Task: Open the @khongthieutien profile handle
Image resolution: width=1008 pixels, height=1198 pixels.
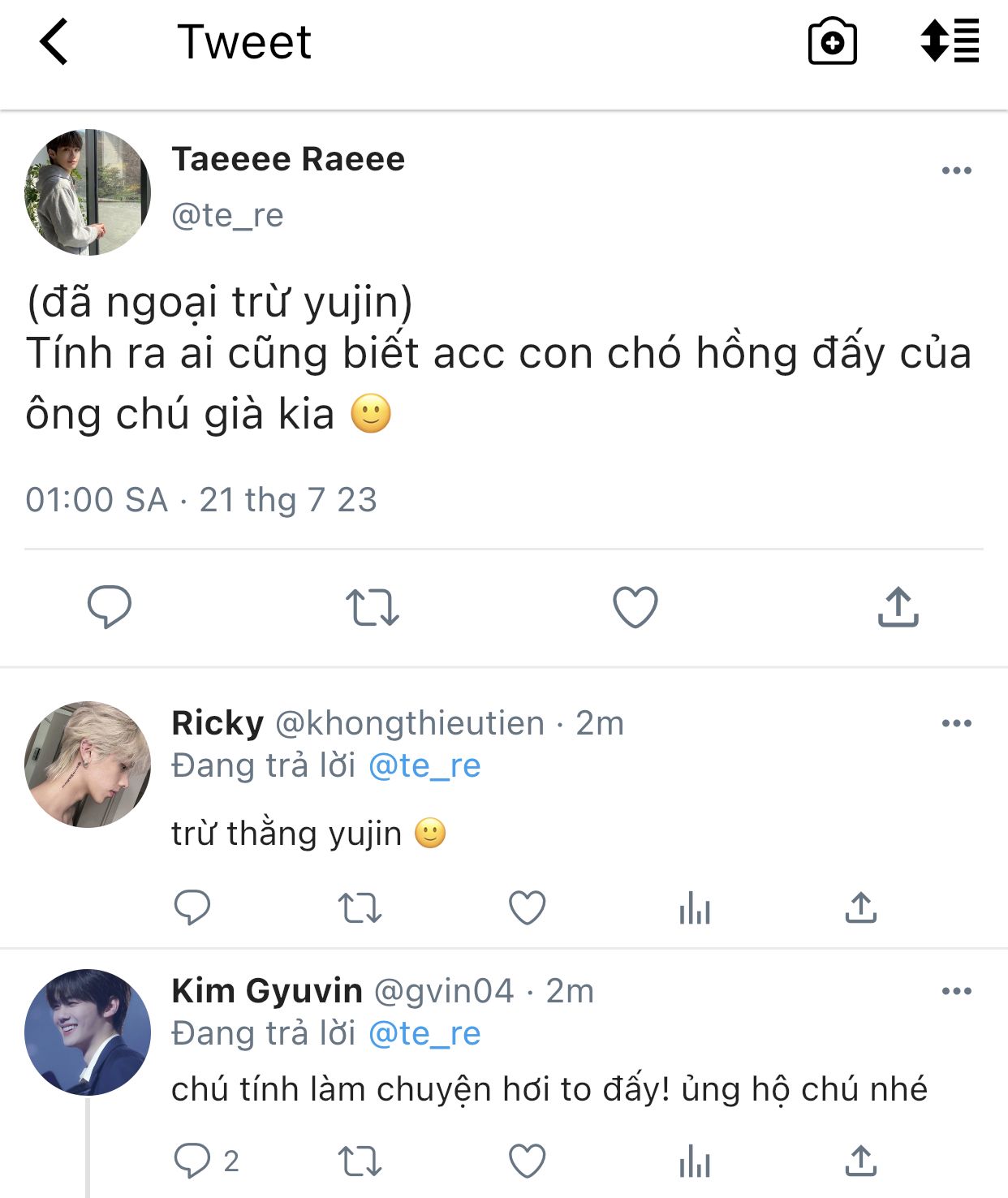Action: pos(410,723)
